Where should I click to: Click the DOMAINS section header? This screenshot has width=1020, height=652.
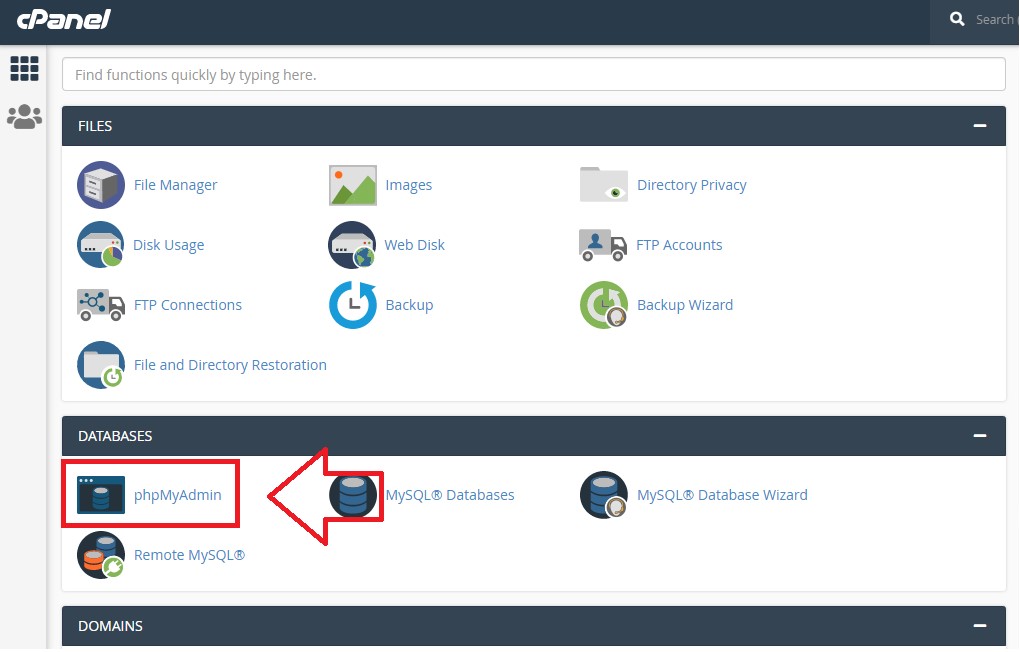(533, 626)
